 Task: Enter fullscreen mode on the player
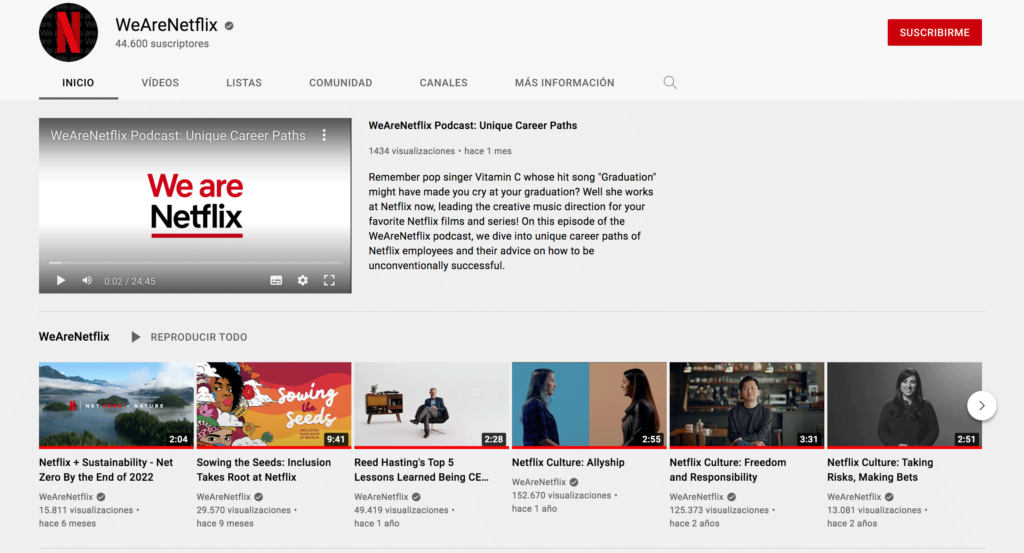329,281
